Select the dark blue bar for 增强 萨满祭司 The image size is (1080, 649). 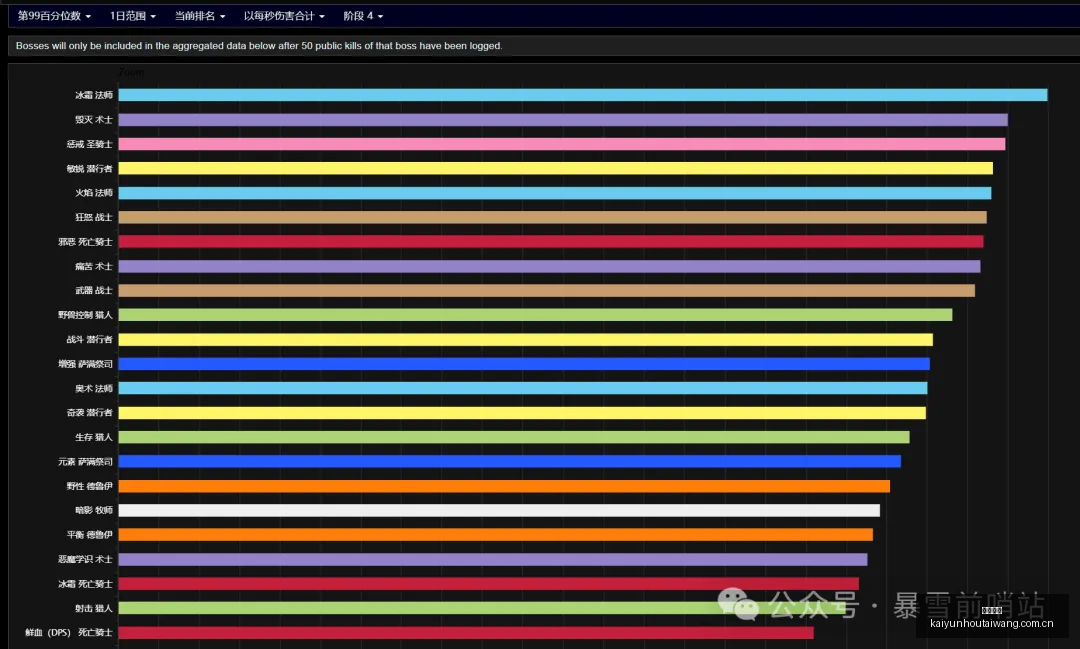(x=524, y=364)
